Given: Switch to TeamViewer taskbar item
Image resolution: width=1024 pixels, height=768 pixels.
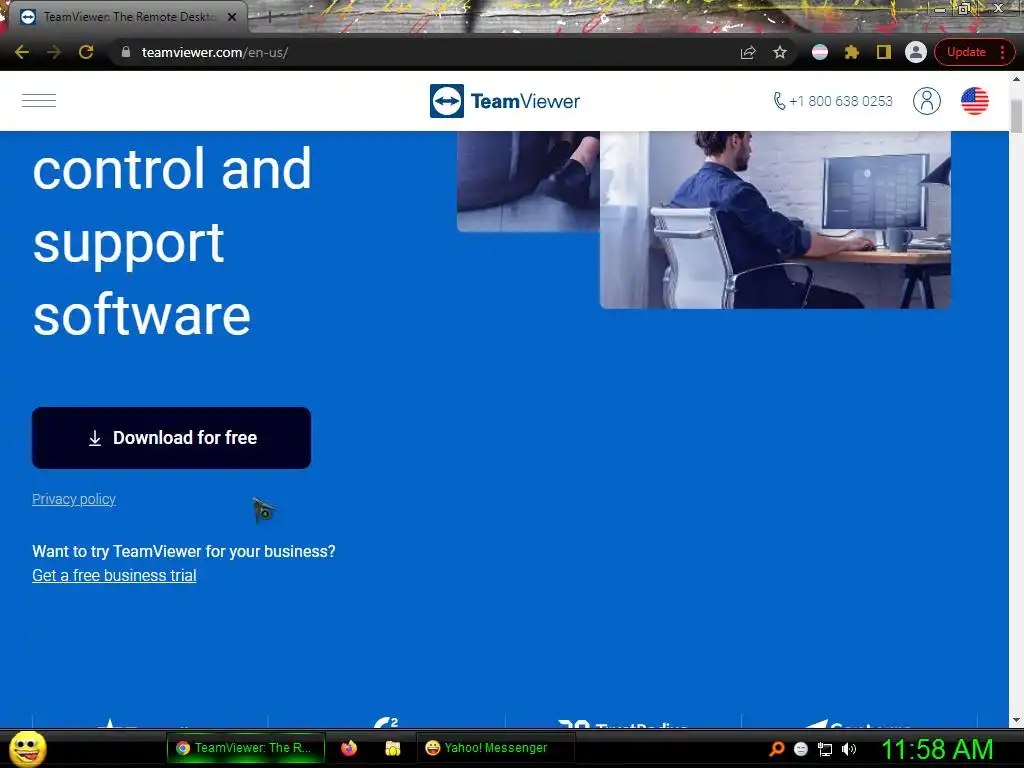Looking at the screenshot, I should coord(246,748).
